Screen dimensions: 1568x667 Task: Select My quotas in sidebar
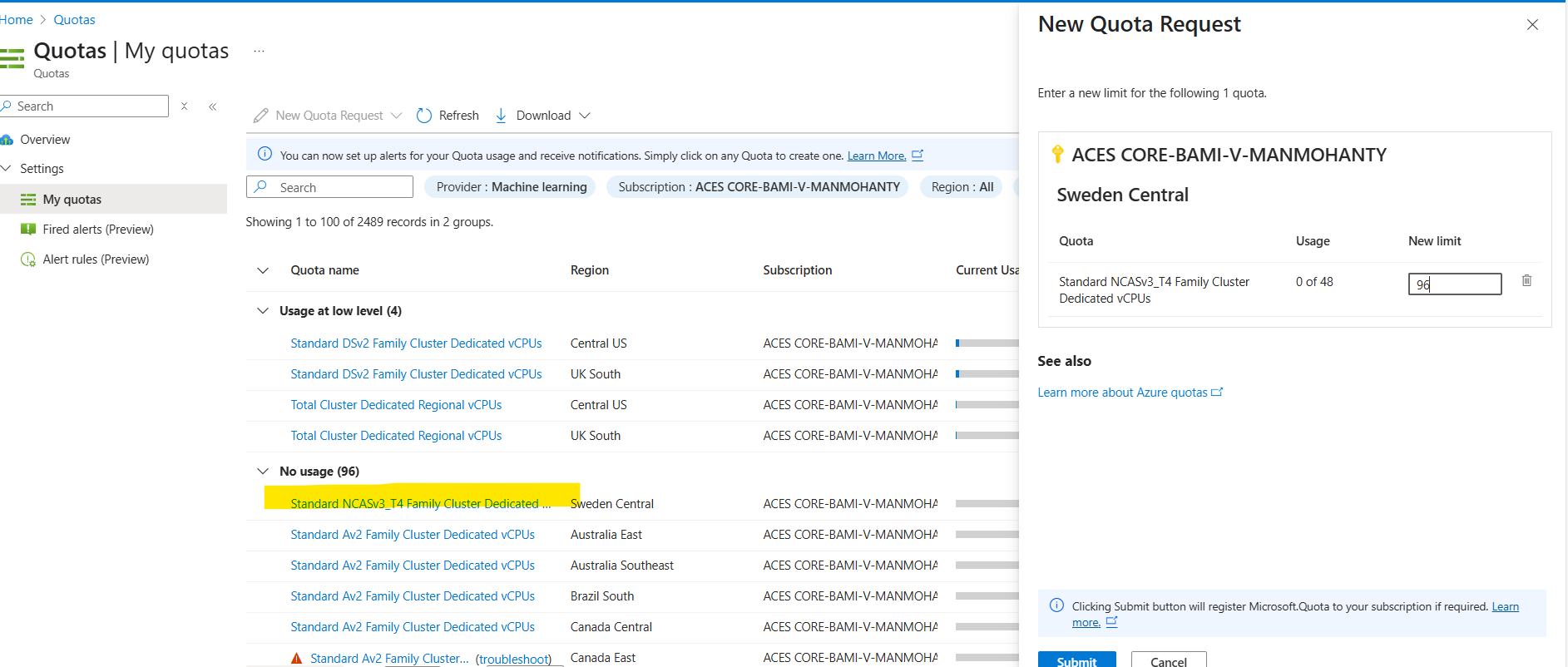[x=113, y=200]
